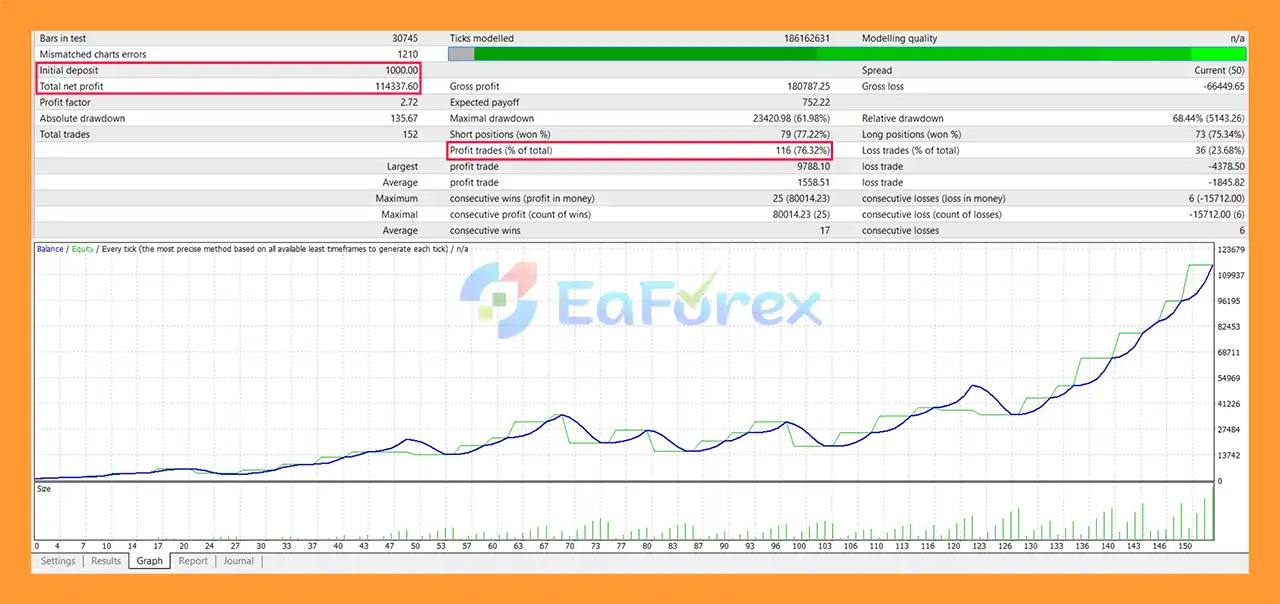The width and height of the screenshot is (1280, 604).
Task: Select the Profit factor value 2.72
Action: pyautogui.click(x=408, y=103)
